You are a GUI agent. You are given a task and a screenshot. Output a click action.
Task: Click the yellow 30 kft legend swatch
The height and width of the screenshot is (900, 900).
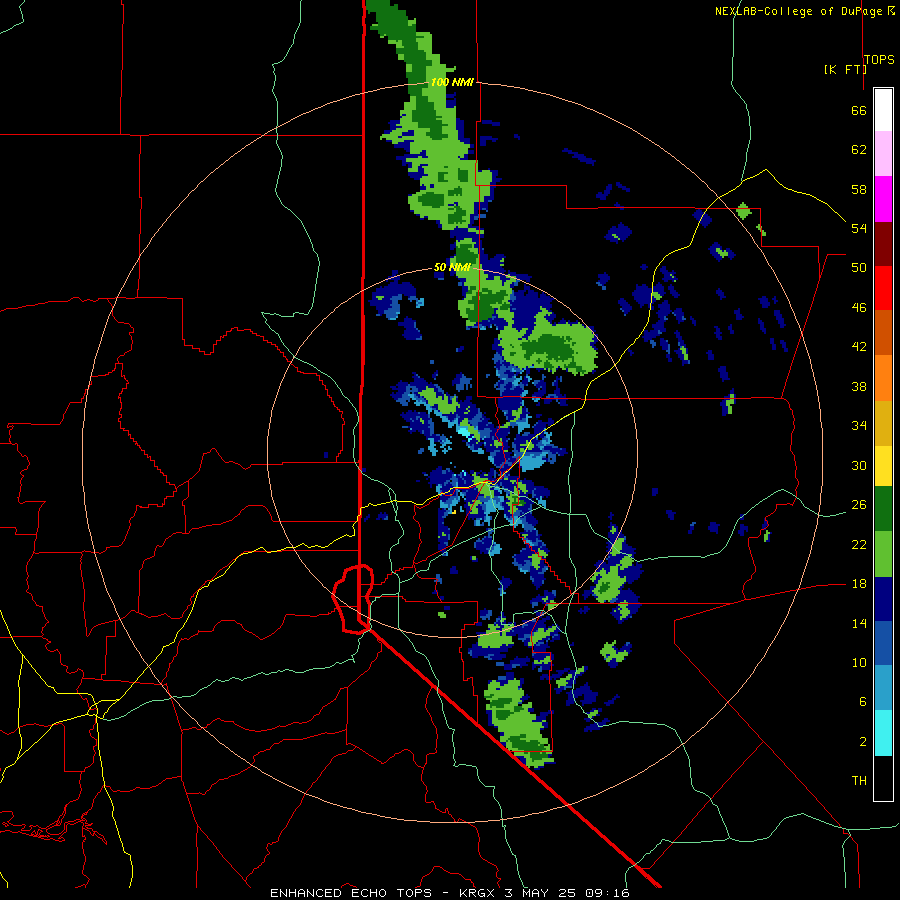[883, 465]
